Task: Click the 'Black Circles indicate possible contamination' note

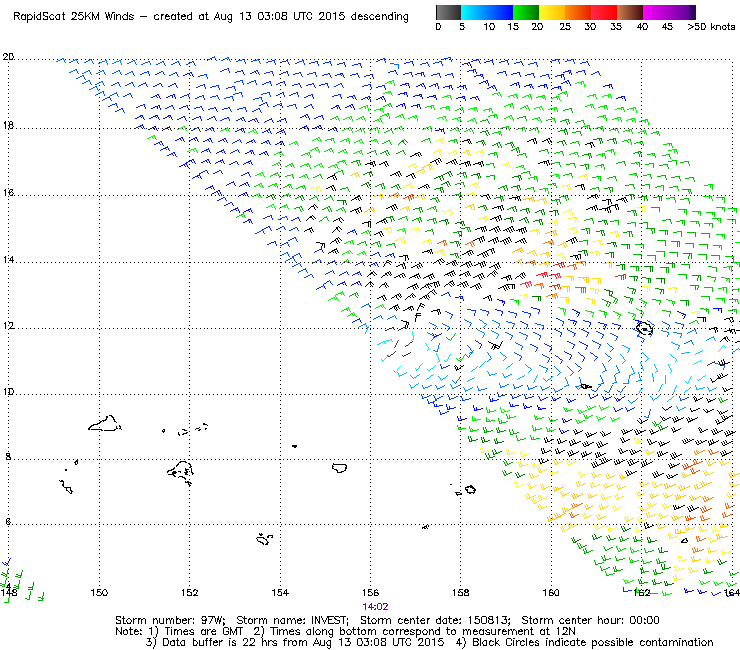Action: pyautogui.click(x=593, y=642)
